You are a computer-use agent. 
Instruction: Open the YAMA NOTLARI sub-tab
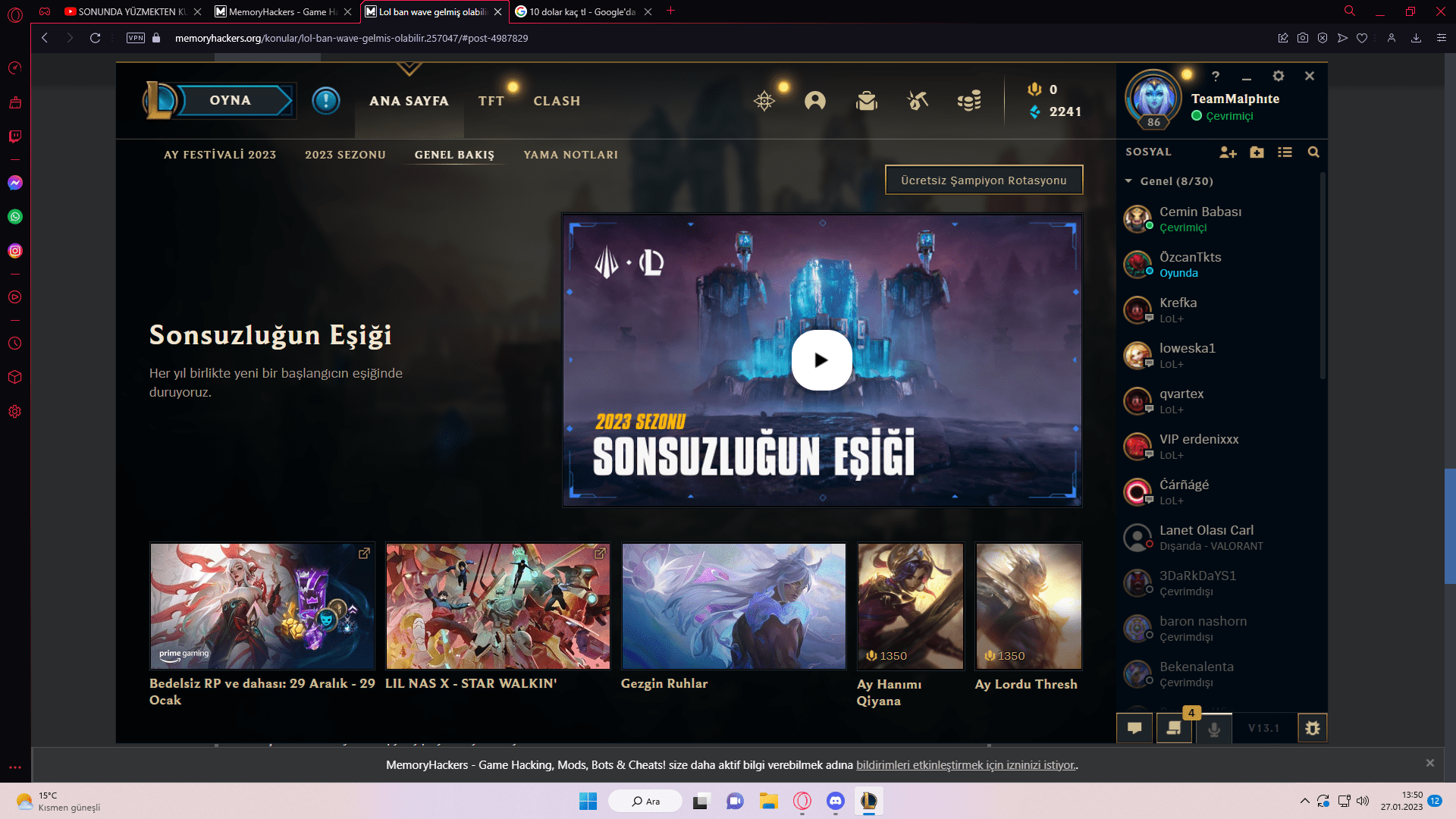(570, 155)
